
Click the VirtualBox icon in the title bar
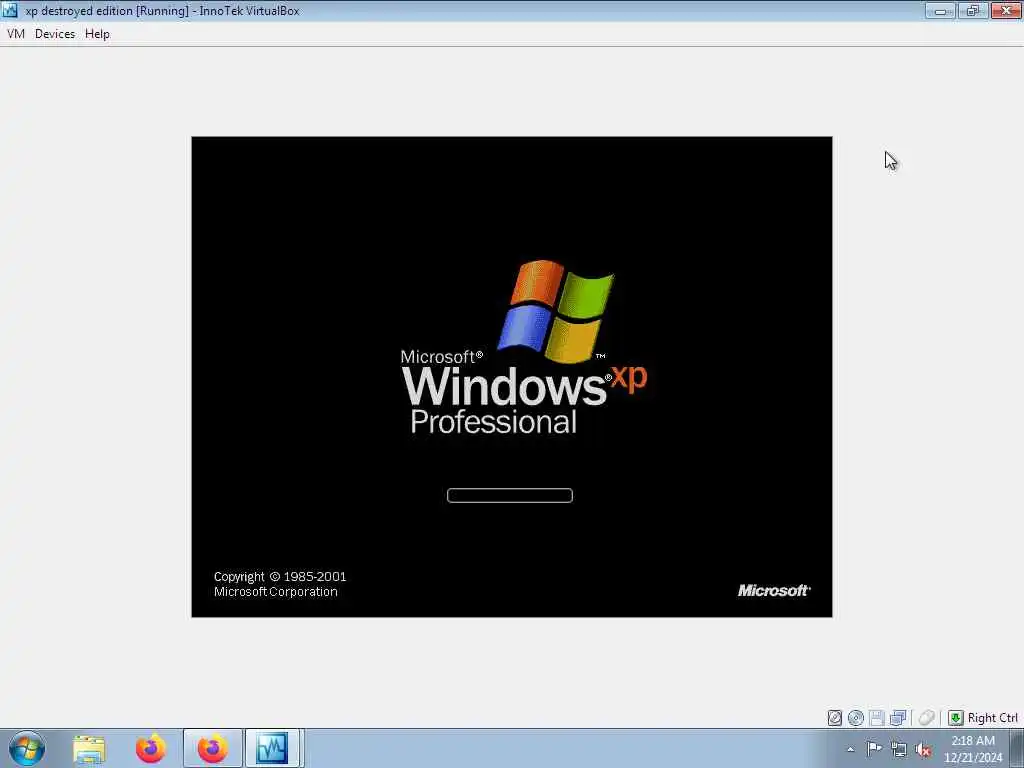click(10, 10)
